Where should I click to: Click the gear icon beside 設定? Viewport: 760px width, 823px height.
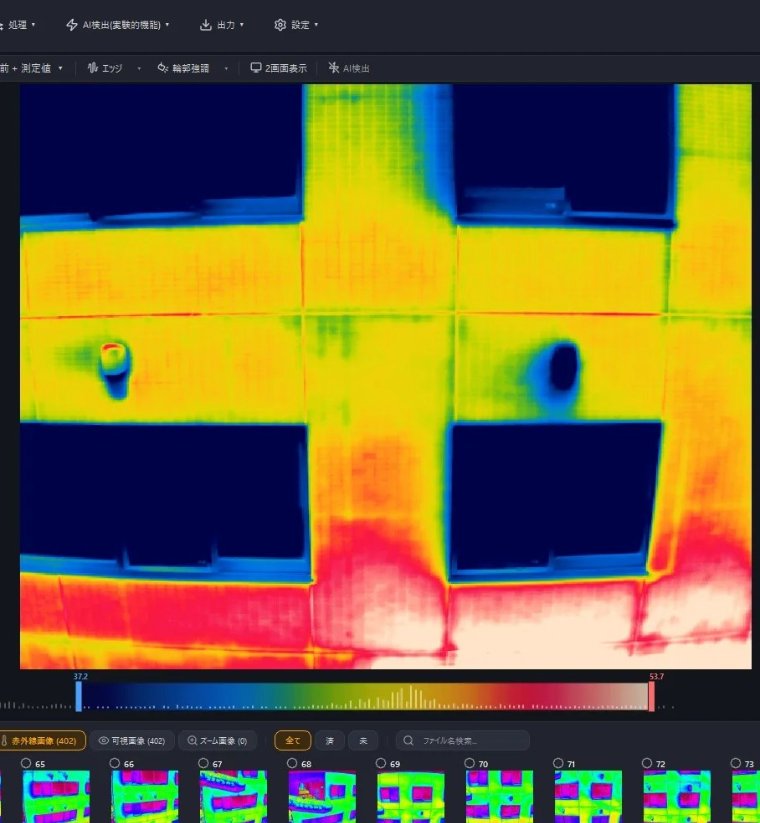point(280,25)
